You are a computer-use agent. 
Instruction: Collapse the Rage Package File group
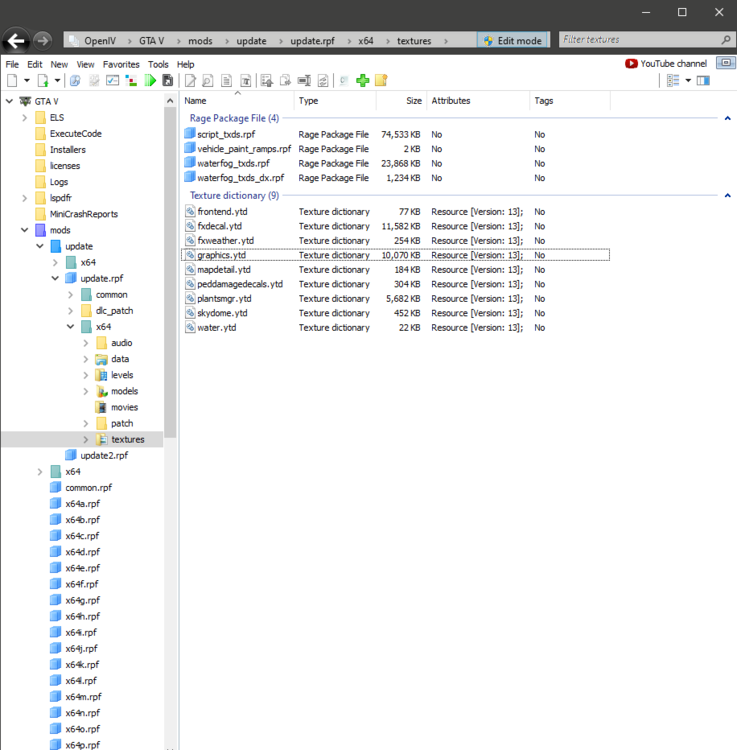(x=727, y=118)
